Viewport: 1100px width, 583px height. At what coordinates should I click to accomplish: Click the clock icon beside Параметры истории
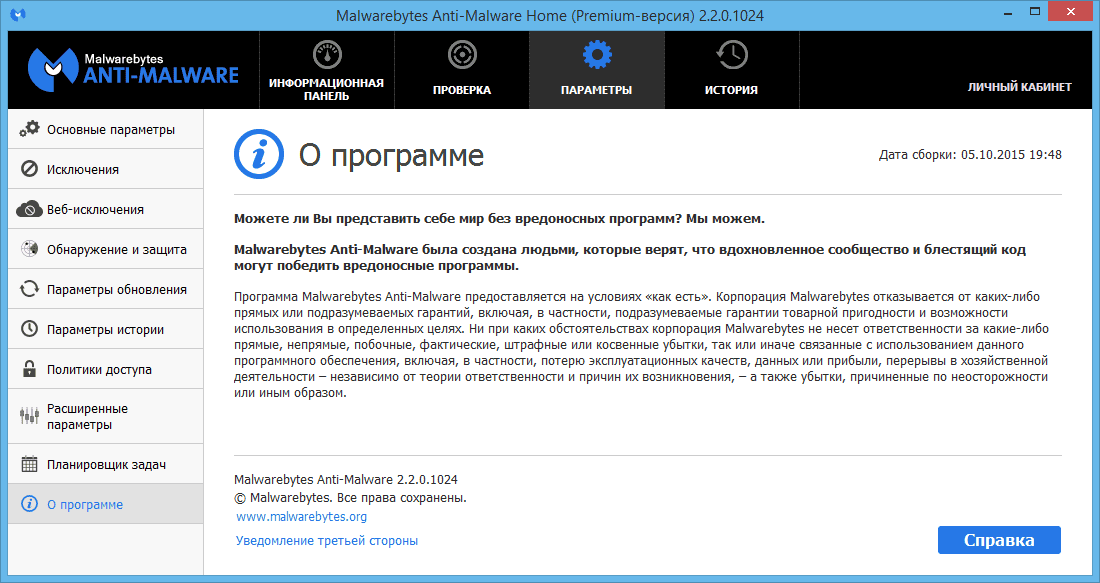tap(29, 329)
